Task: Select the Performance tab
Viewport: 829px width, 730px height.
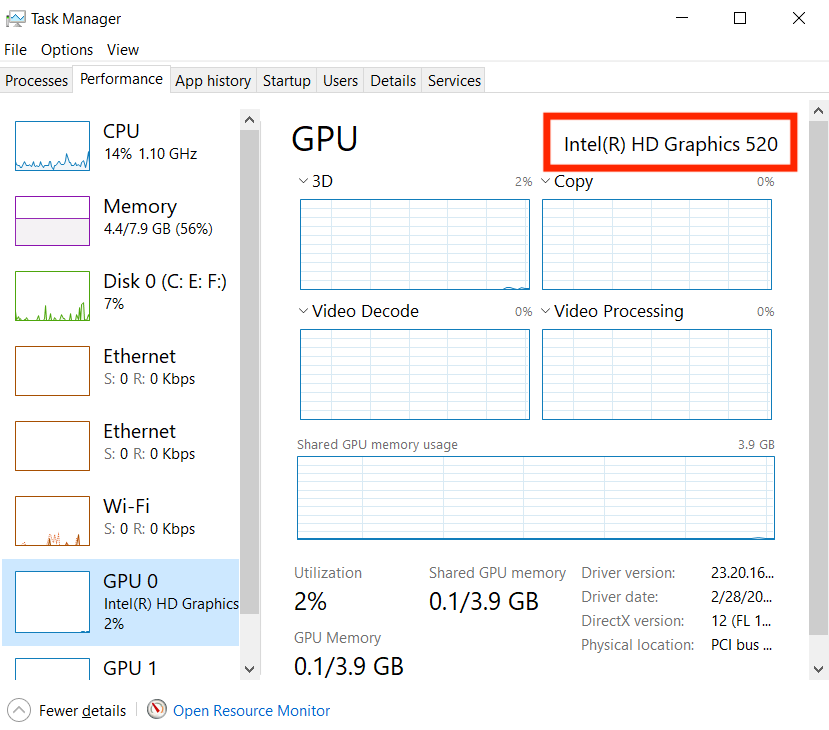Action: tap(121, 79)
